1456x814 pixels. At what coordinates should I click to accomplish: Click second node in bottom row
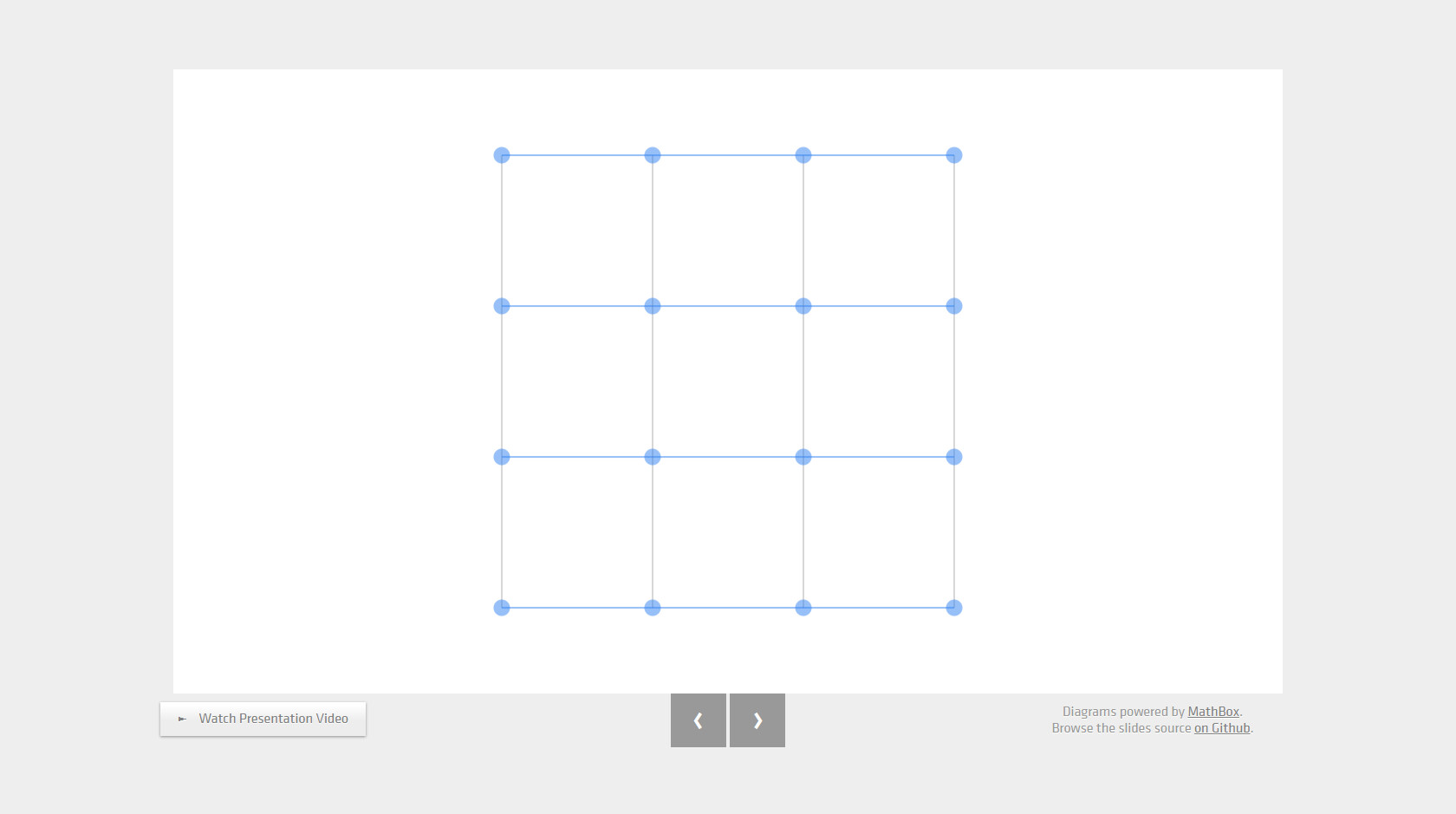(x=653, y=608)
